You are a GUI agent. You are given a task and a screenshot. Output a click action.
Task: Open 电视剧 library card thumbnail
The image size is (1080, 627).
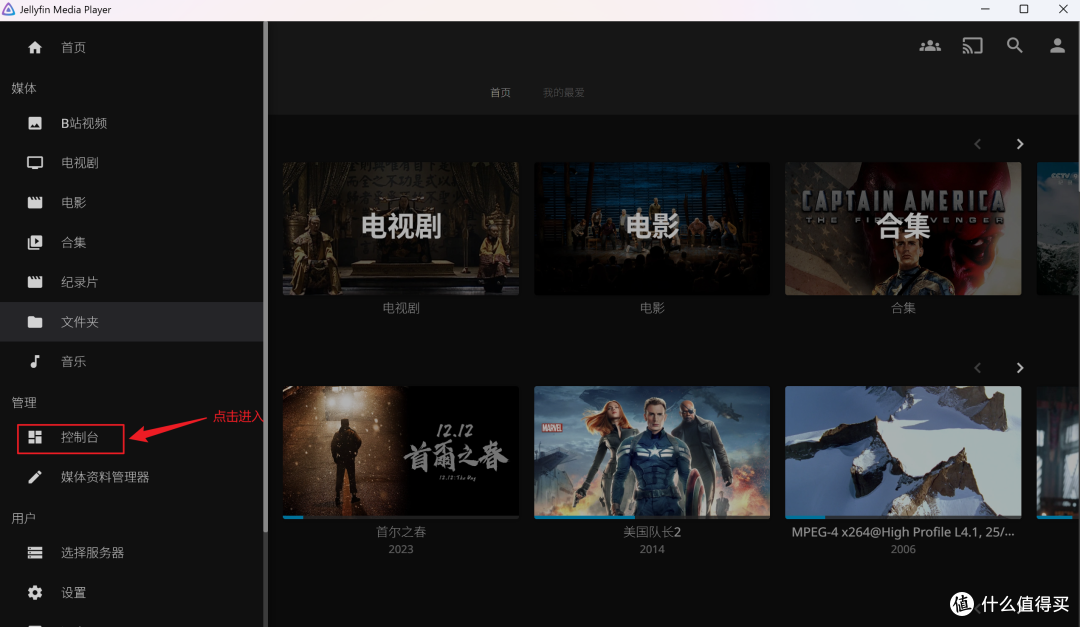coord(401,229)
